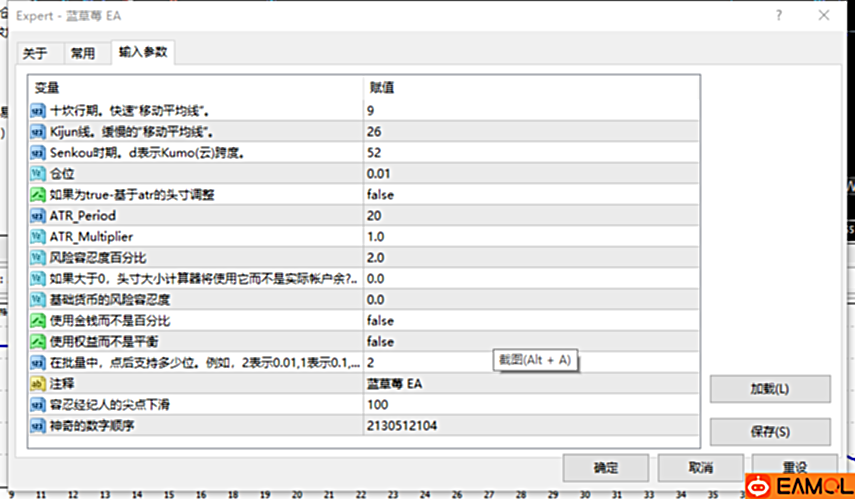855x499 pixels.
Task: Click the icon next to Kijun线 parameter
Action: tap(38, 132)
